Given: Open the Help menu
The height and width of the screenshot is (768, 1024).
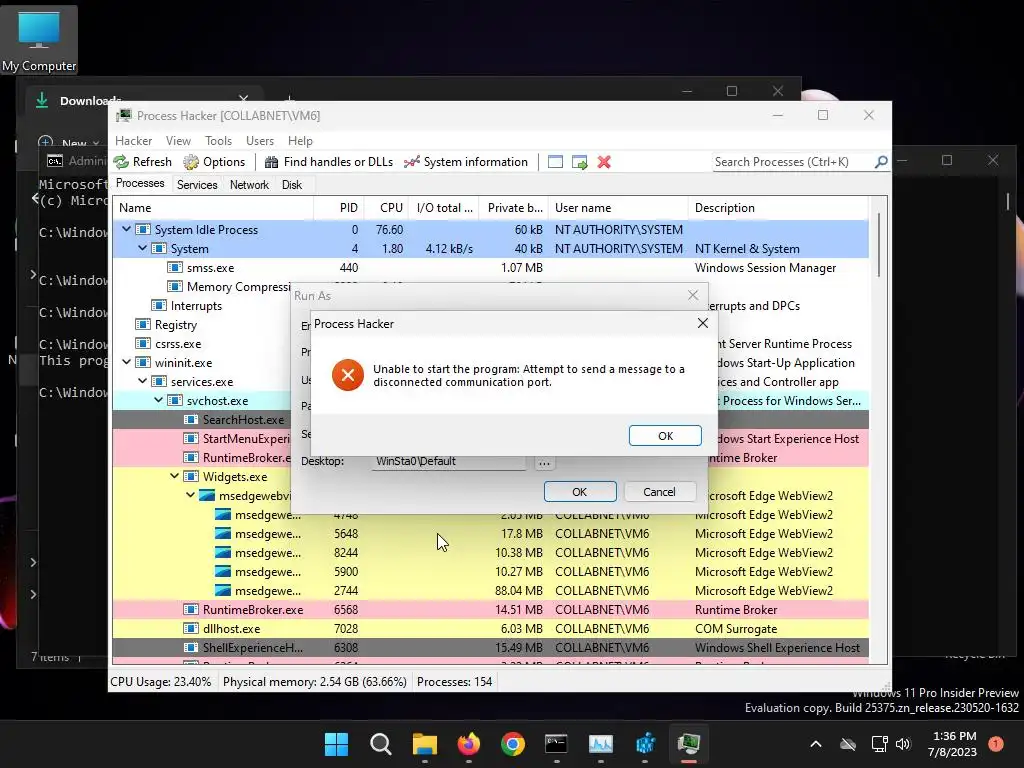Looking at the screenshot, I should (300, 141).
